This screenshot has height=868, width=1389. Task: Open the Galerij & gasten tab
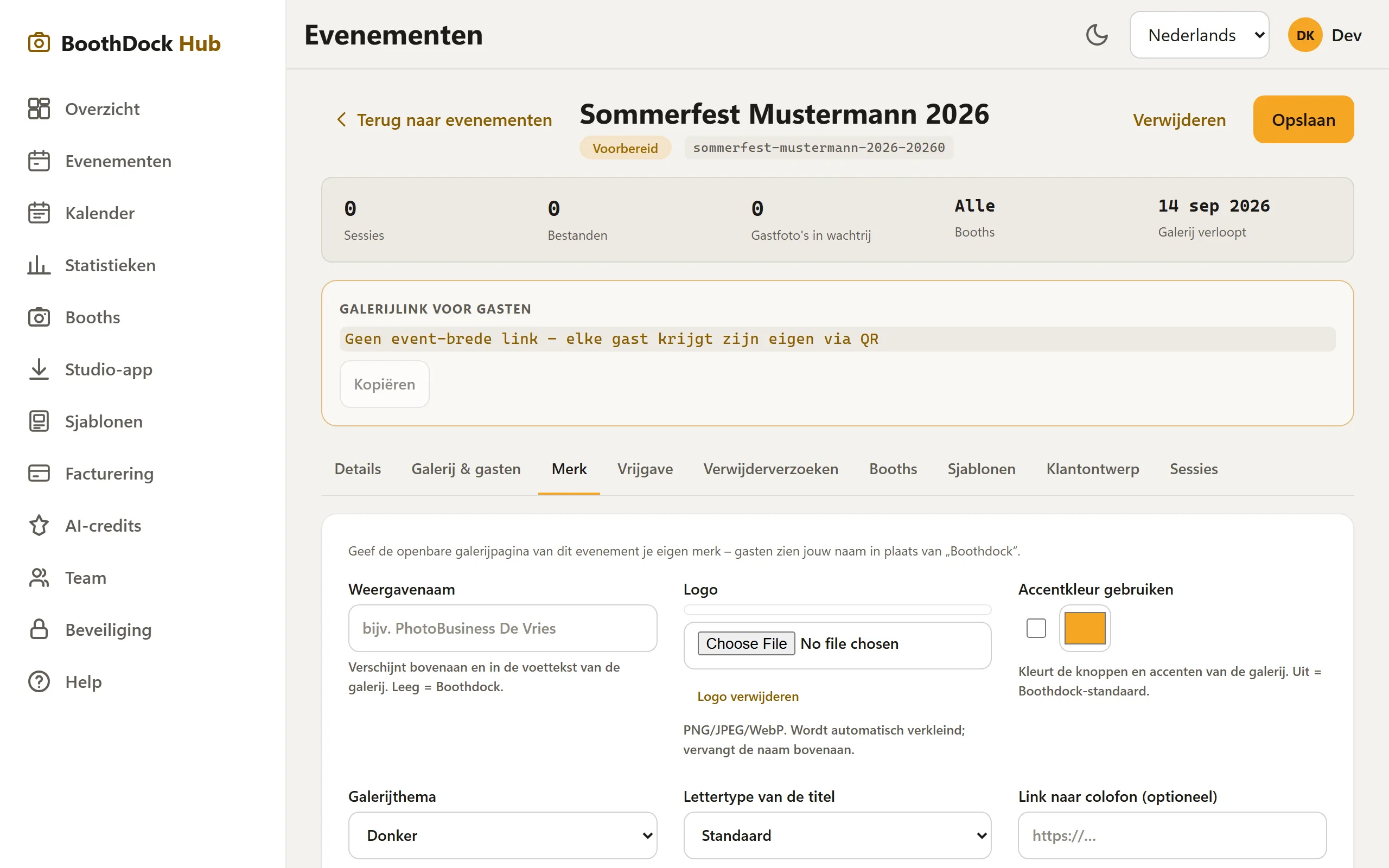click(x=466, y=469)
